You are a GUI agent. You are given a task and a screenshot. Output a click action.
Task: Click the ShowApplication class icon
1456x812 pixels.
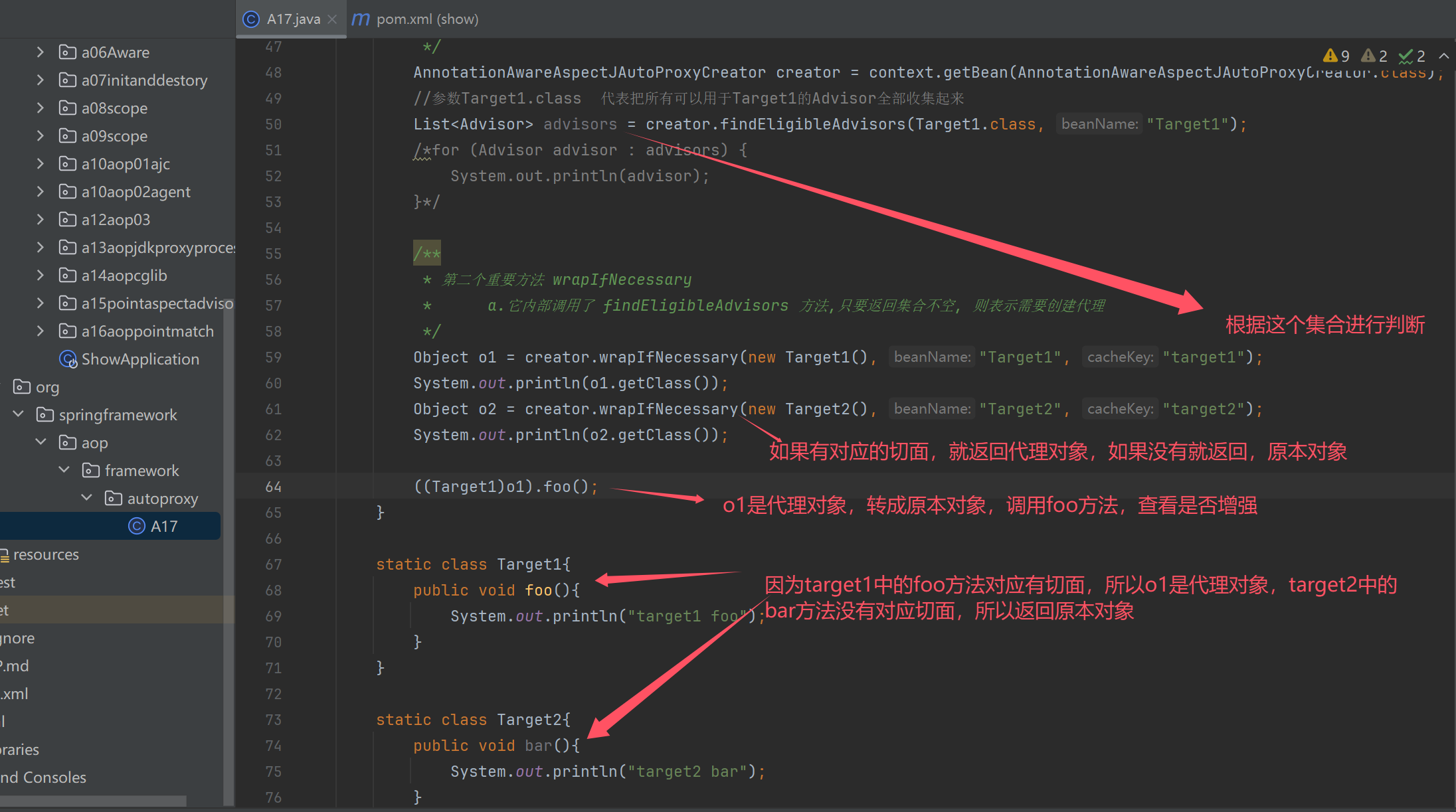point(68,359)
